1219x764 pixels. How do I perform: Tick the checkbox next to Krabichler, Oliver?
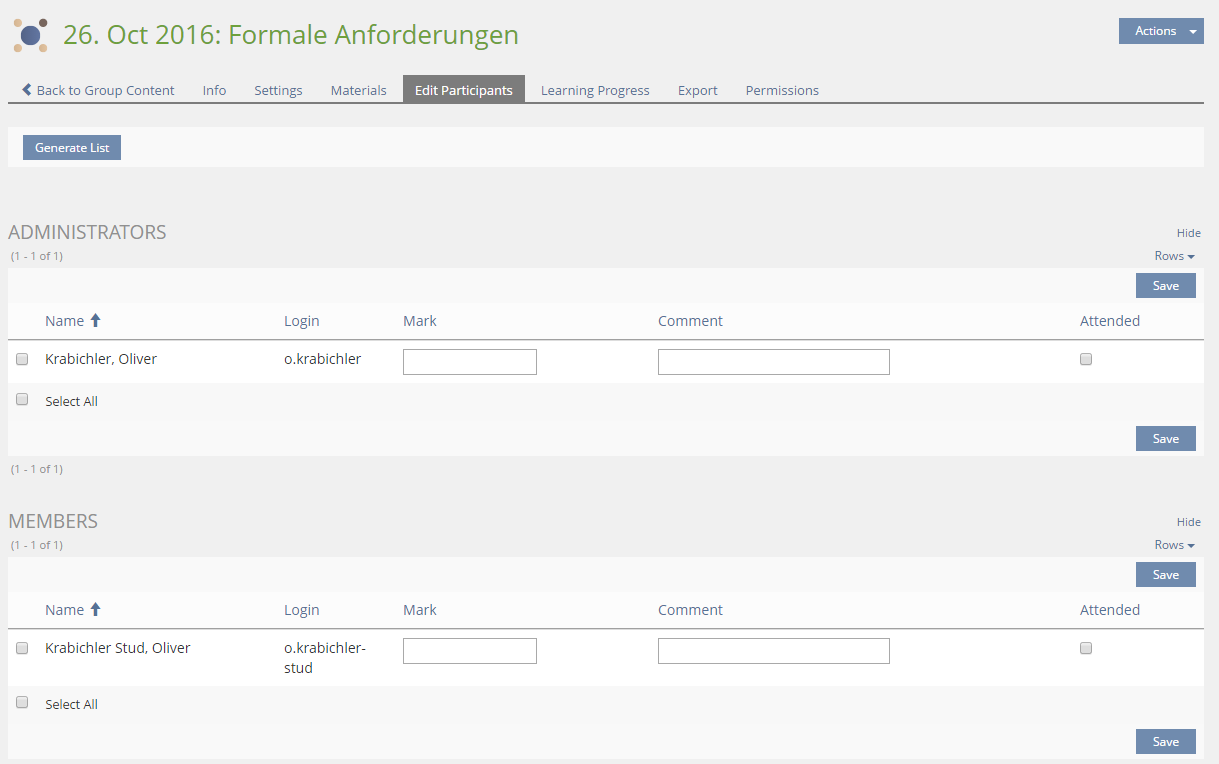(x=22, y=360)
